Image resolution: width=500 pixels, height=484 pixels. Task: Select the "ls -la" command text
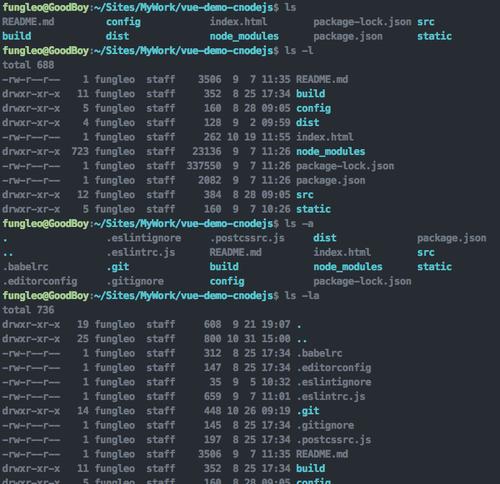pyautogui.click(x=302, y=295)
